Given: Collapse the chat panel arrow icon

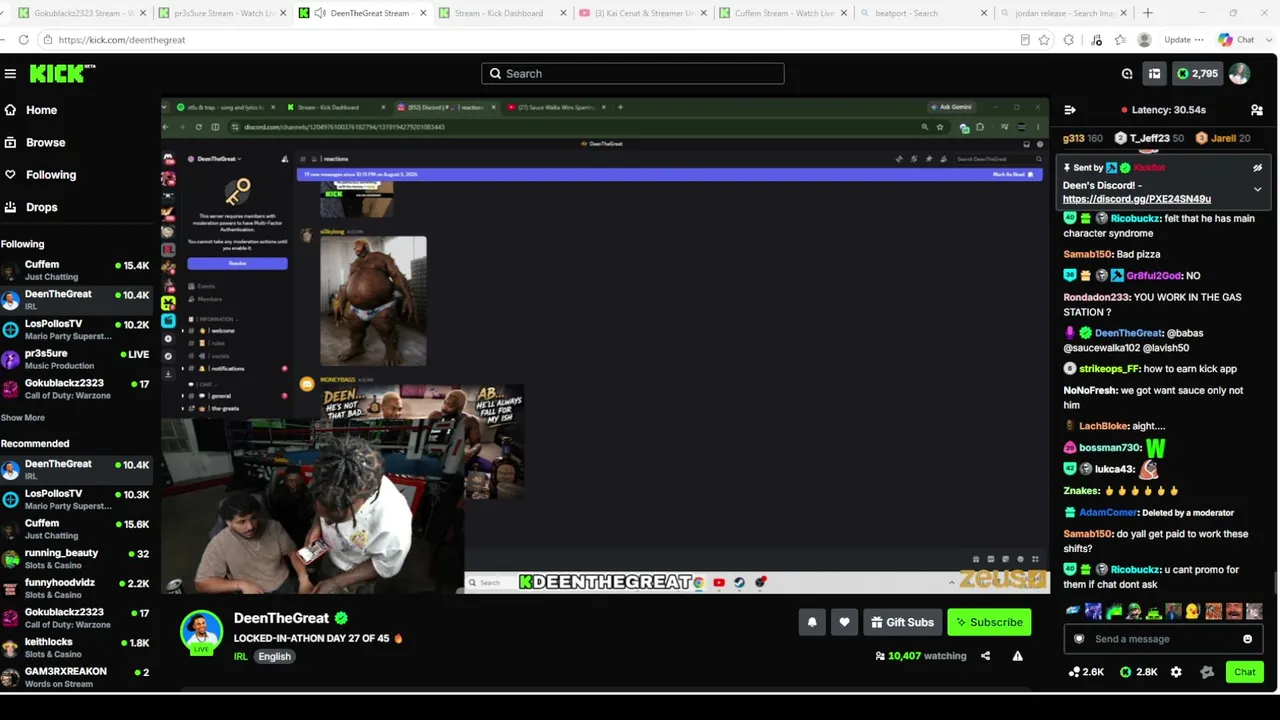Looking at the screenshot, I should tap(1070, 110).
